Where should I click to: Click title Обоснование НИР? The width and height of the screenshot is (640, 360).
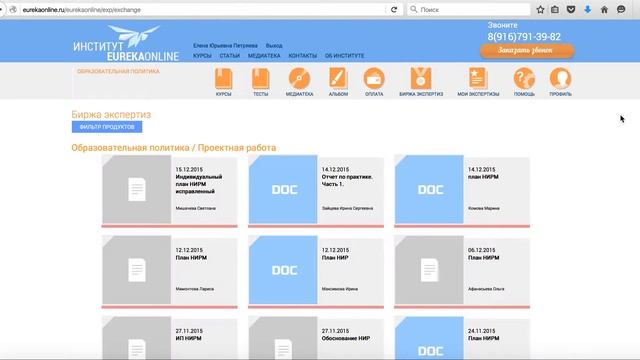[346, 338]
